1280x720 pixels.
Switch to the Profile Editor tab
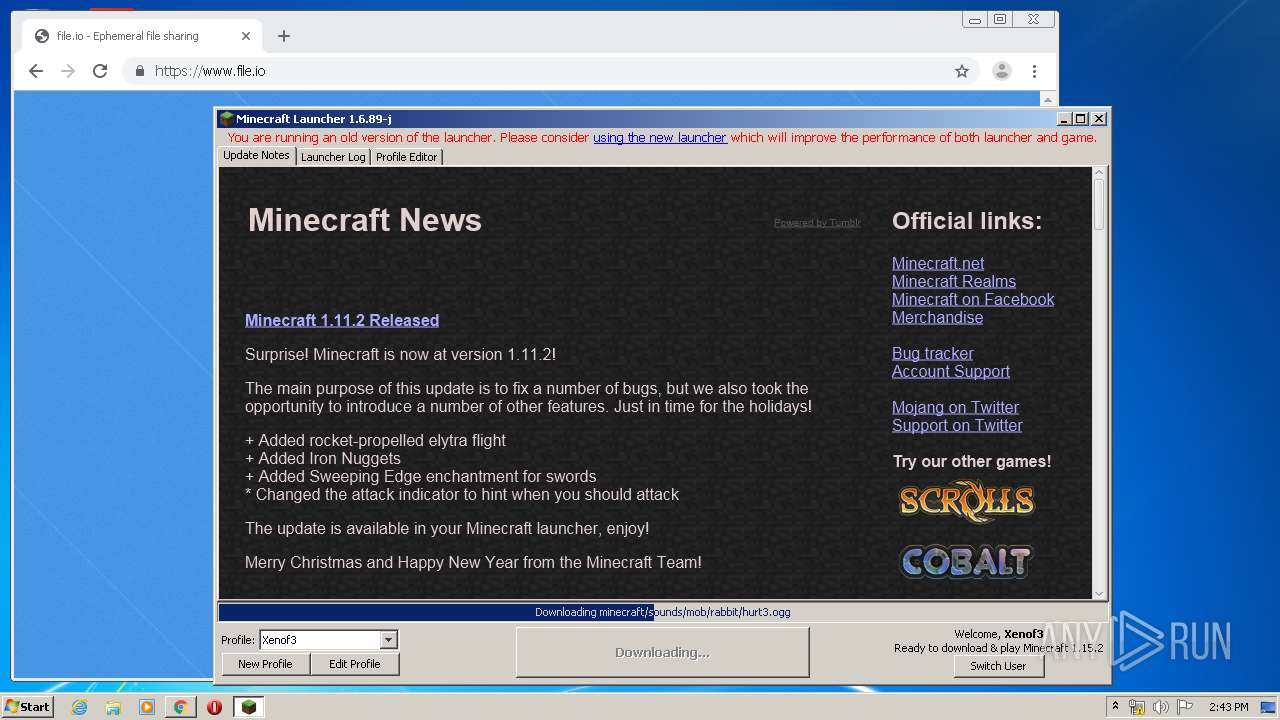(406, 157)
